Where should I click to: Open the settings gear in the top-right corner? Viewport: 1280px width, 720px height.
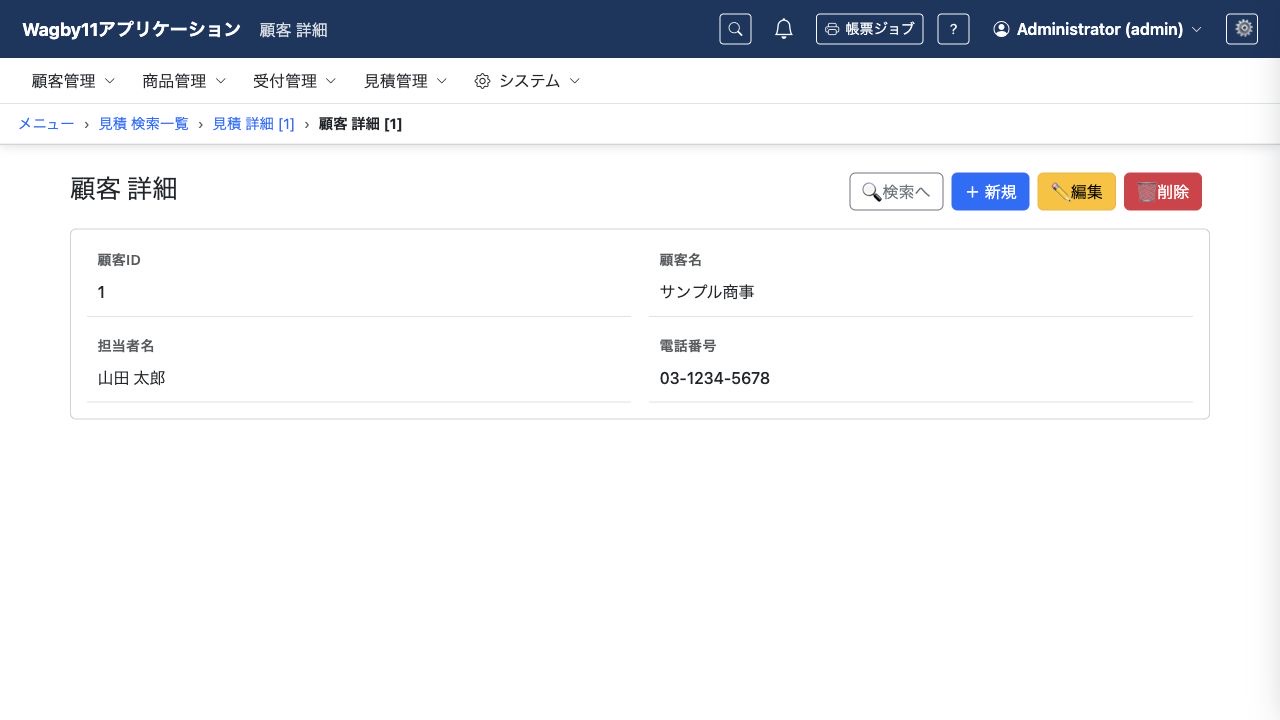(x=1242, y=29)
